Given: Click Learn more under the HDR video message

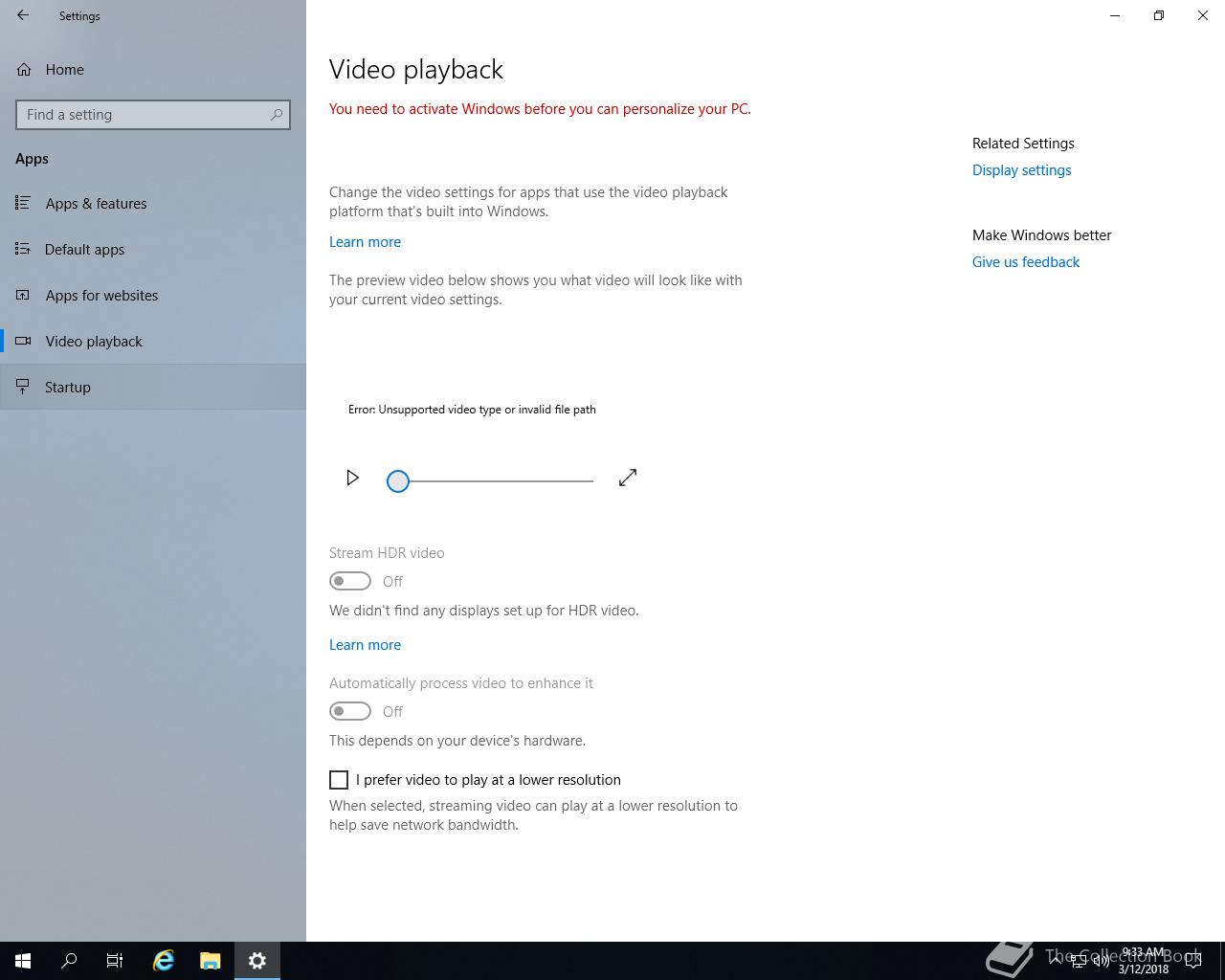Looking at the screenshot, I should [365, 645].
